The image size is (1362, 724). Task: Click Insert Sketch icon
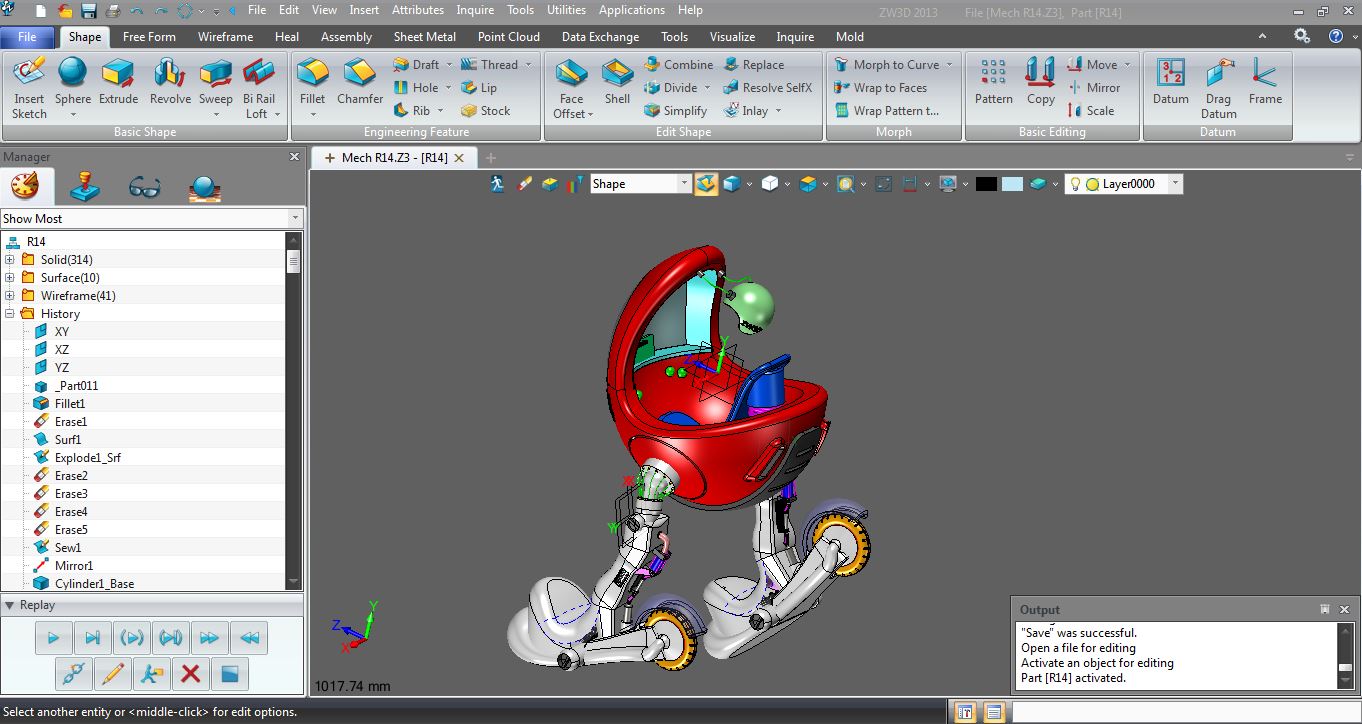coord(29,86)
